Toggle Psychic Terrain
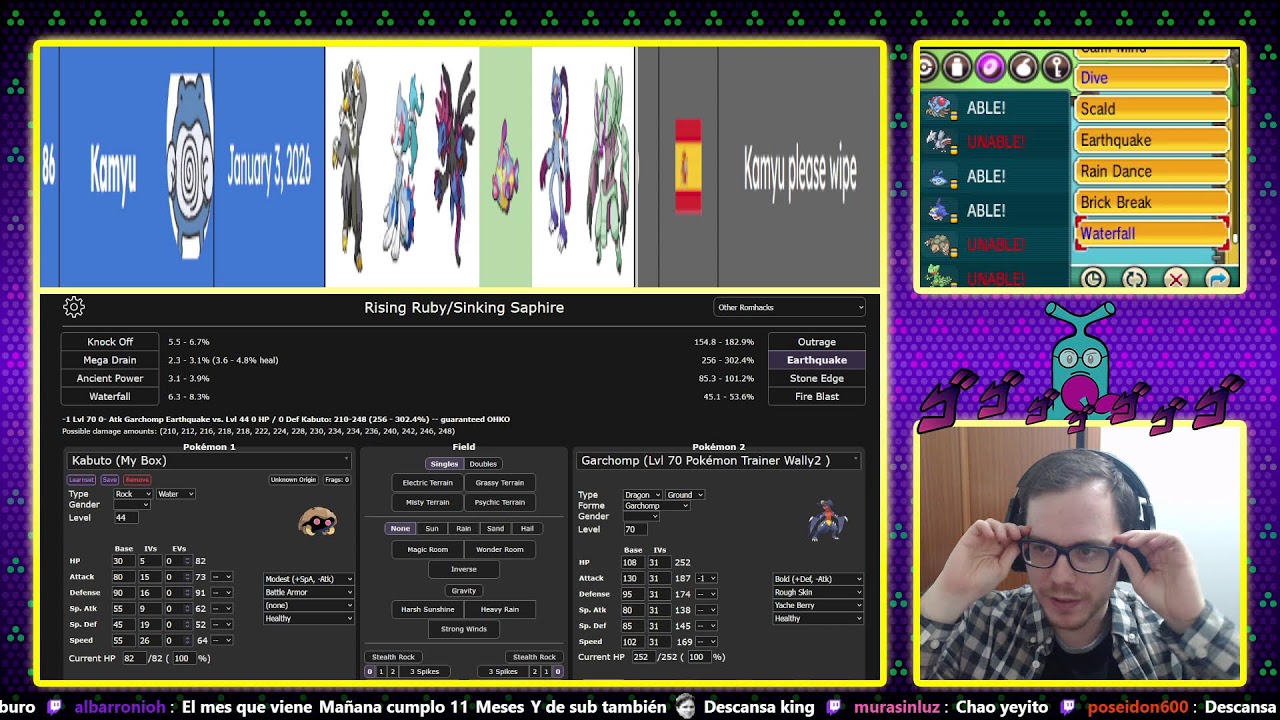The image size is (1280, 720). click(x=499, y=502)
